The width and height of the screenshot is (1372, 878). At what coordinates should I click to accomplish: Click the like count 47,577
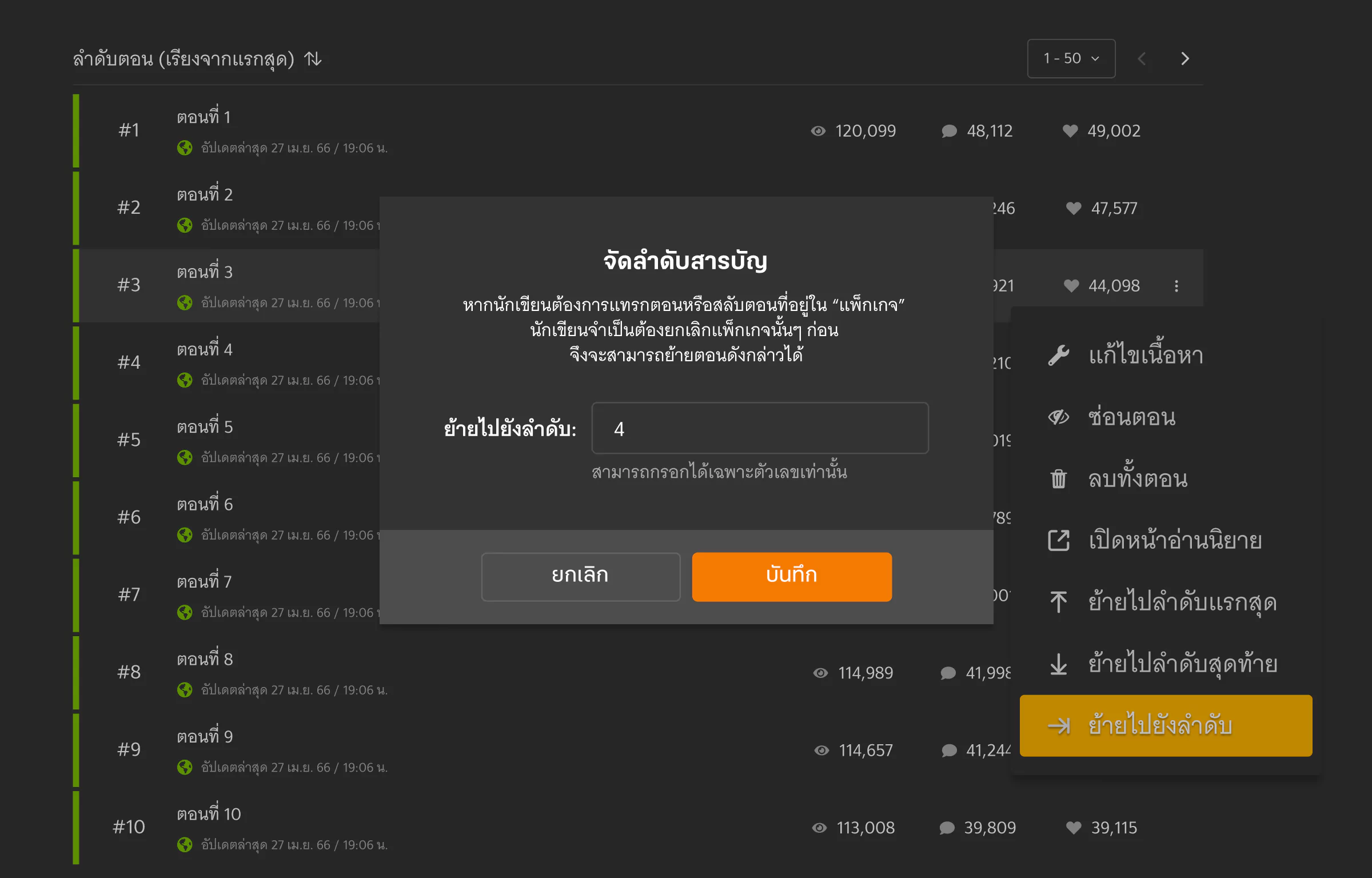pyautogui.click(x=1114, y=208)
